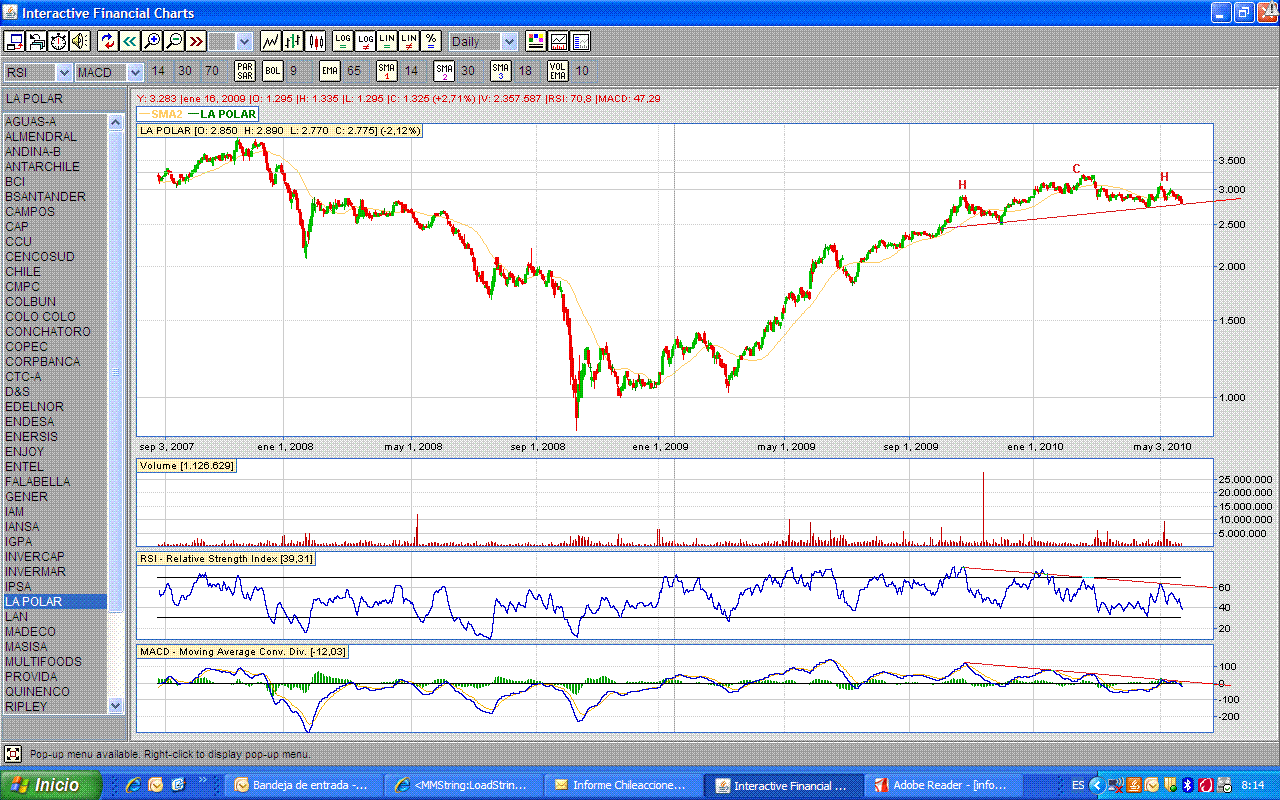This screenshot has width=1280, height=800.
Task: Click the zoom in magnifier icon
Action: [x=152, y=41]
